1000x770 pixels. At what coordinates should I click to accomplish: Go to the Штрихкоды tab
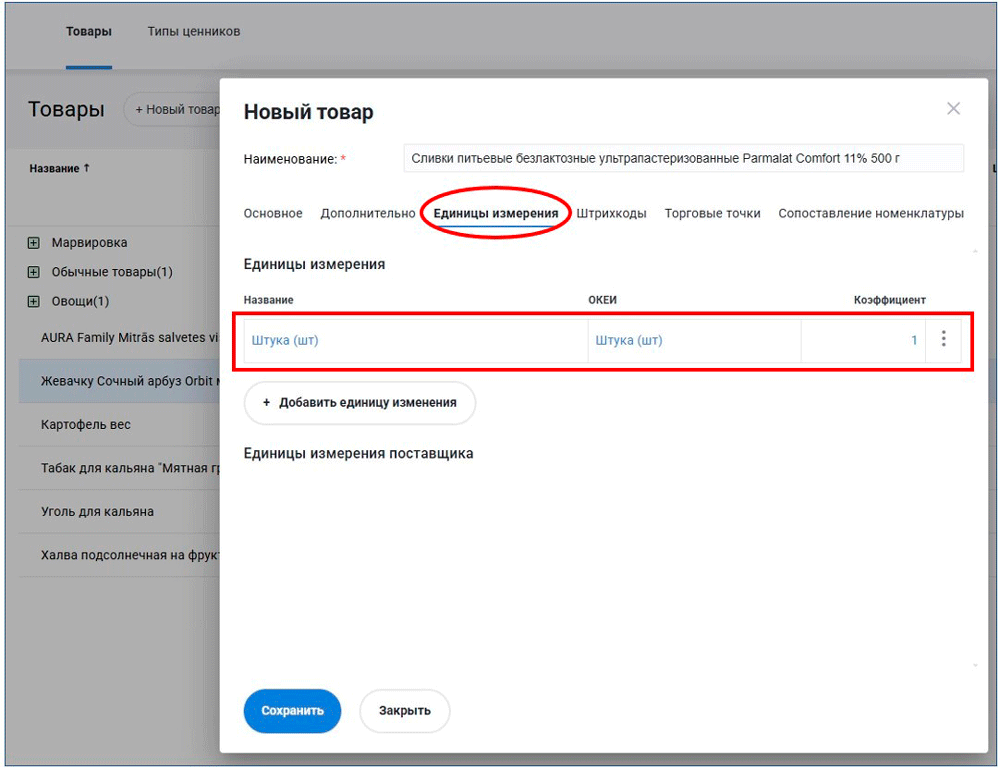[x=611, y=214]
